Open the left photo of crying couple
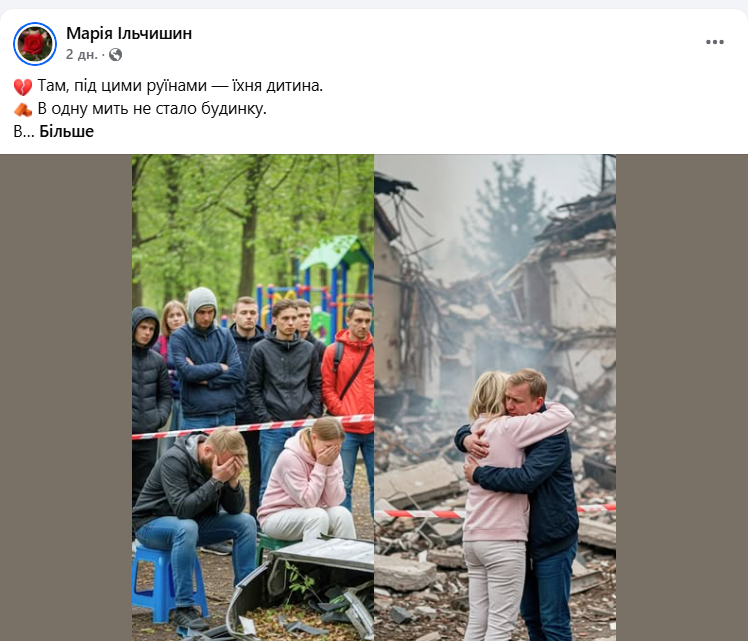This screenshot has width=748, height=641. pyautogui.click(x=253, y=397)
